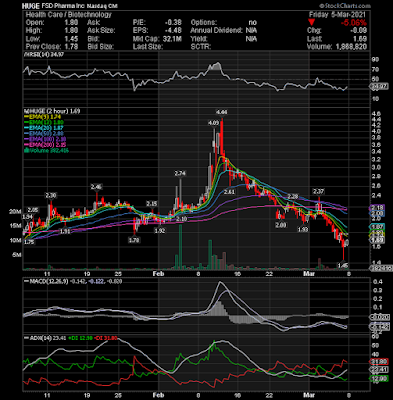This screenshot has height=400, width=393.
Task: Click Feb on the price panel date axis
Action: 159,274
